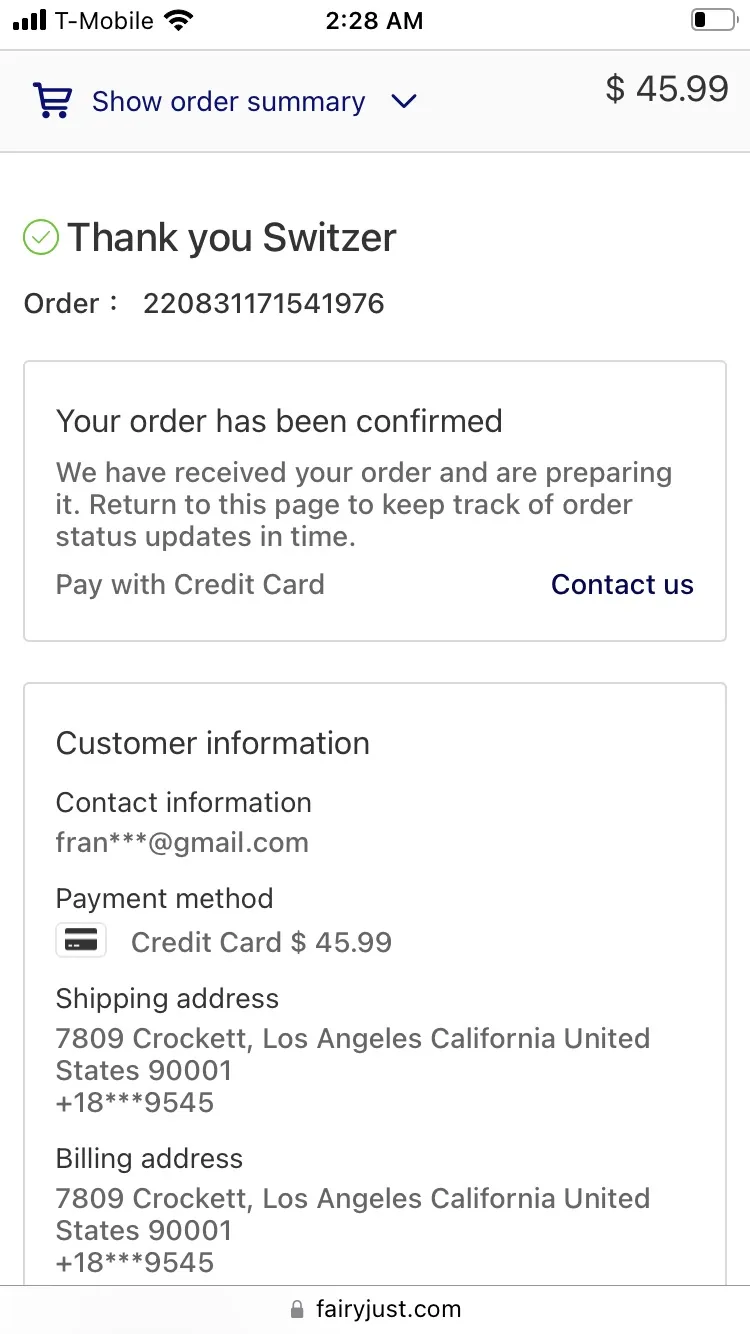
Task: Select the order number 220831171541976
Action: [x=264, y=304]
